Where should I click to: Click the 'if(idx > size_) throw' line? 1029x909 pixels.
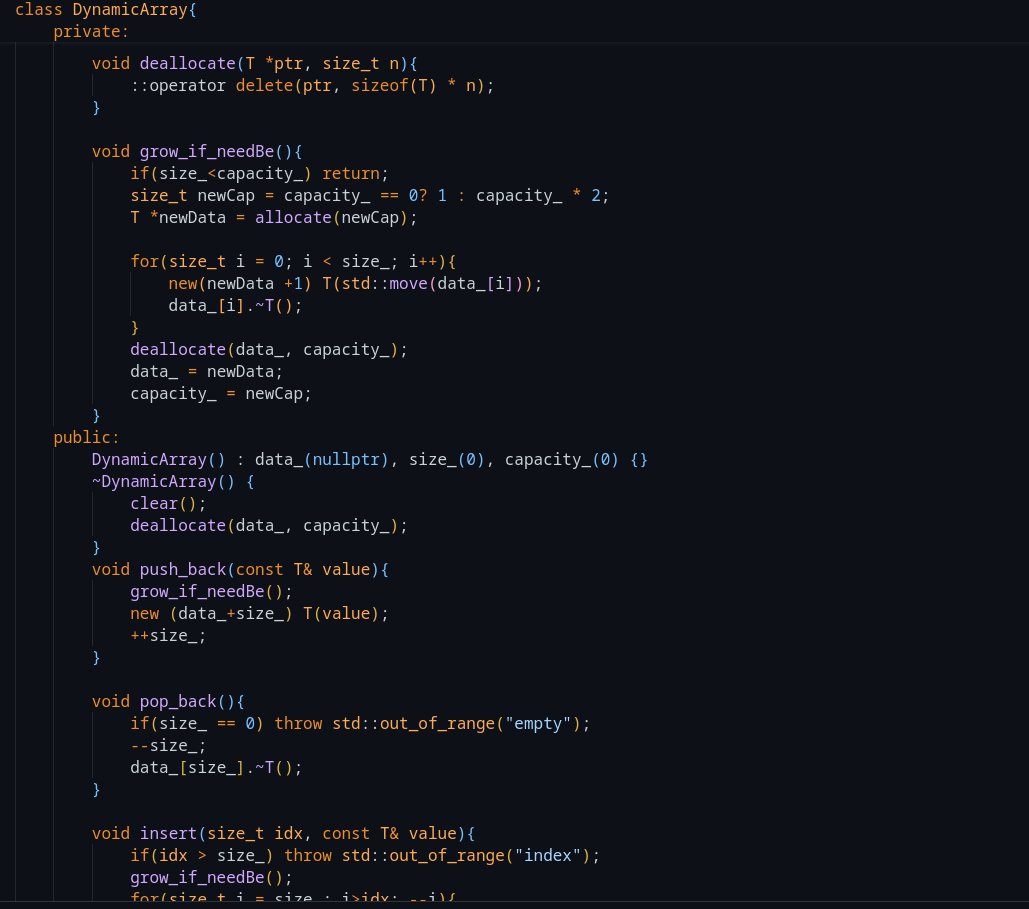tap(366, 856)
